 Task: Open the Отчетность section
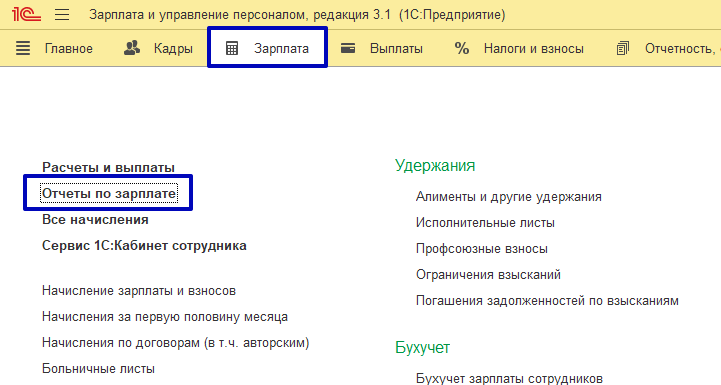point(681,49)
